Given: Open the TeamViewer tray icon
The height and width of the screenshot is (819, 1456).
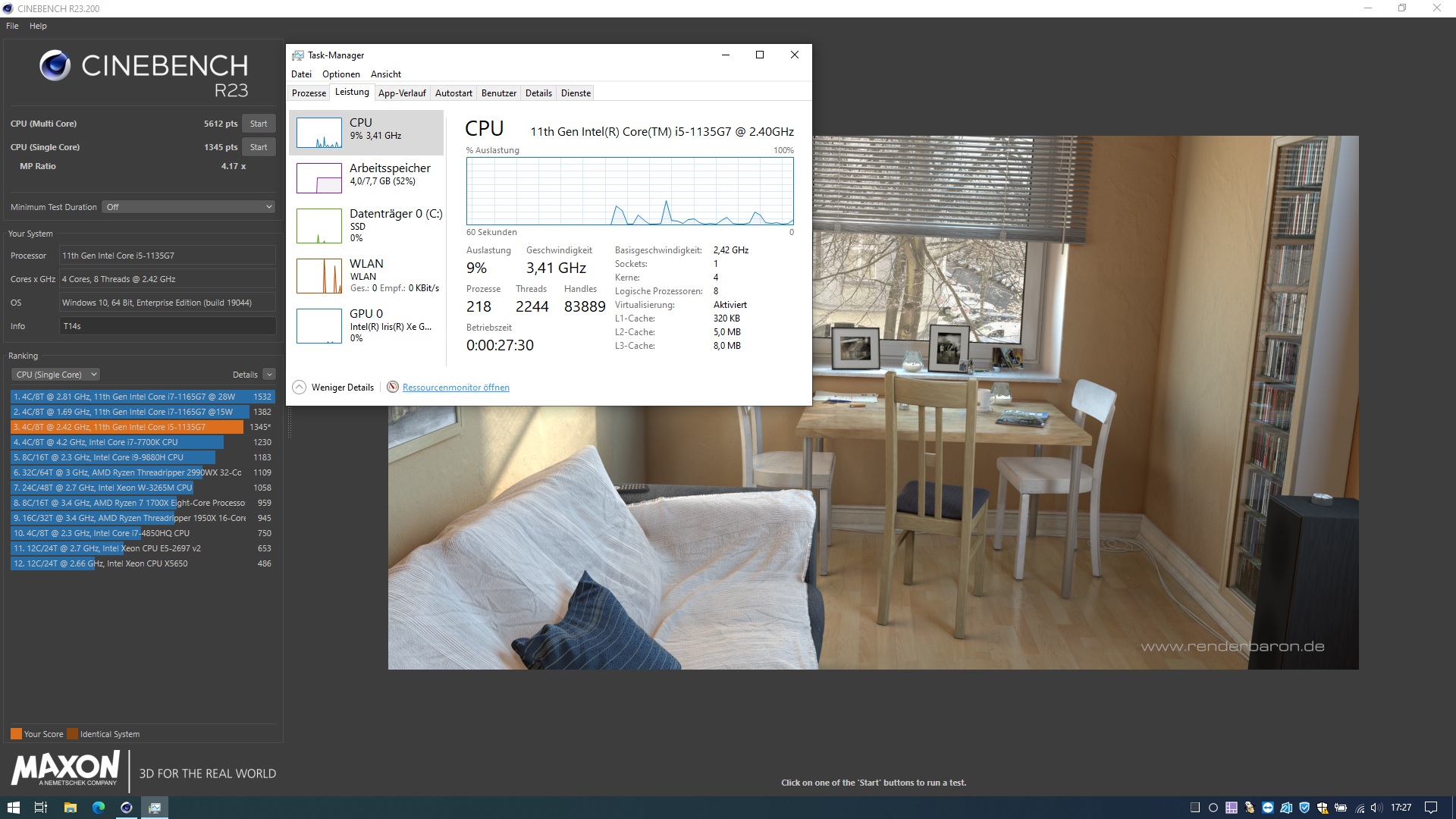Looking at the screenshot, I should pyautogui.click(x=1268, y=808).
